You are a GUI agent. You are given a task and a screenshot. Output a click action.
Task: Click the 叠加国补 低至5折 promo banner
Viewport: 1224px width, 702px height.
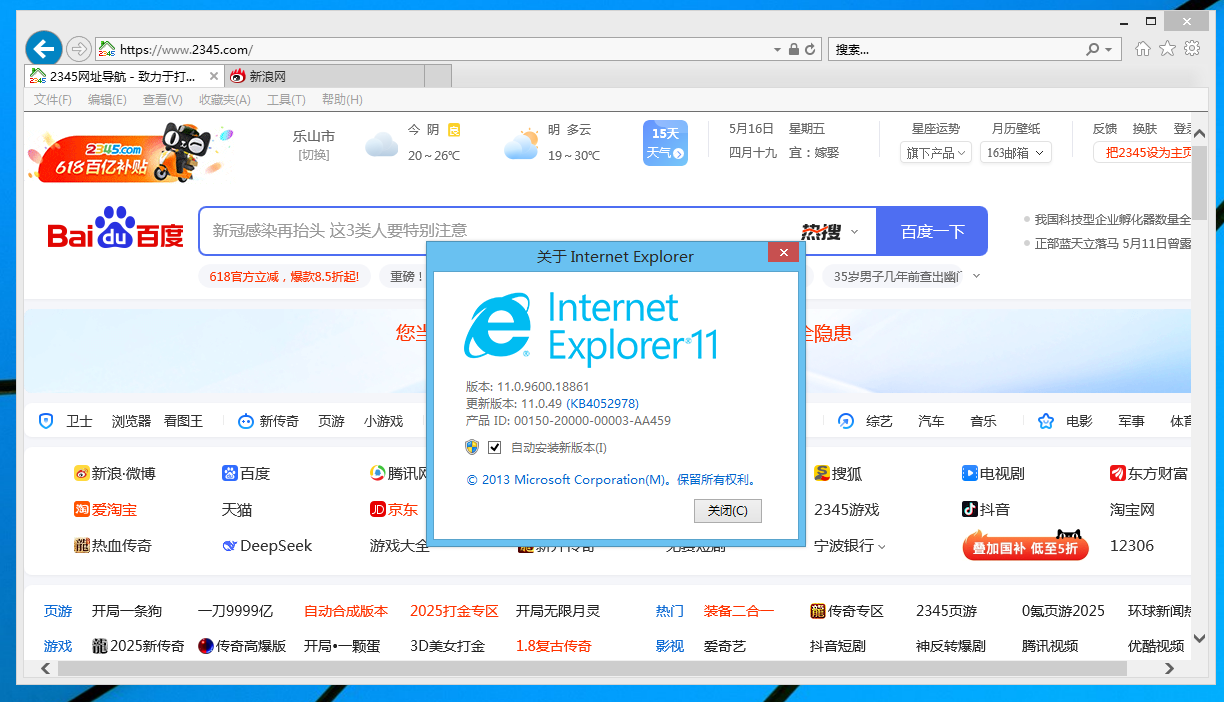coord(1026,545)
